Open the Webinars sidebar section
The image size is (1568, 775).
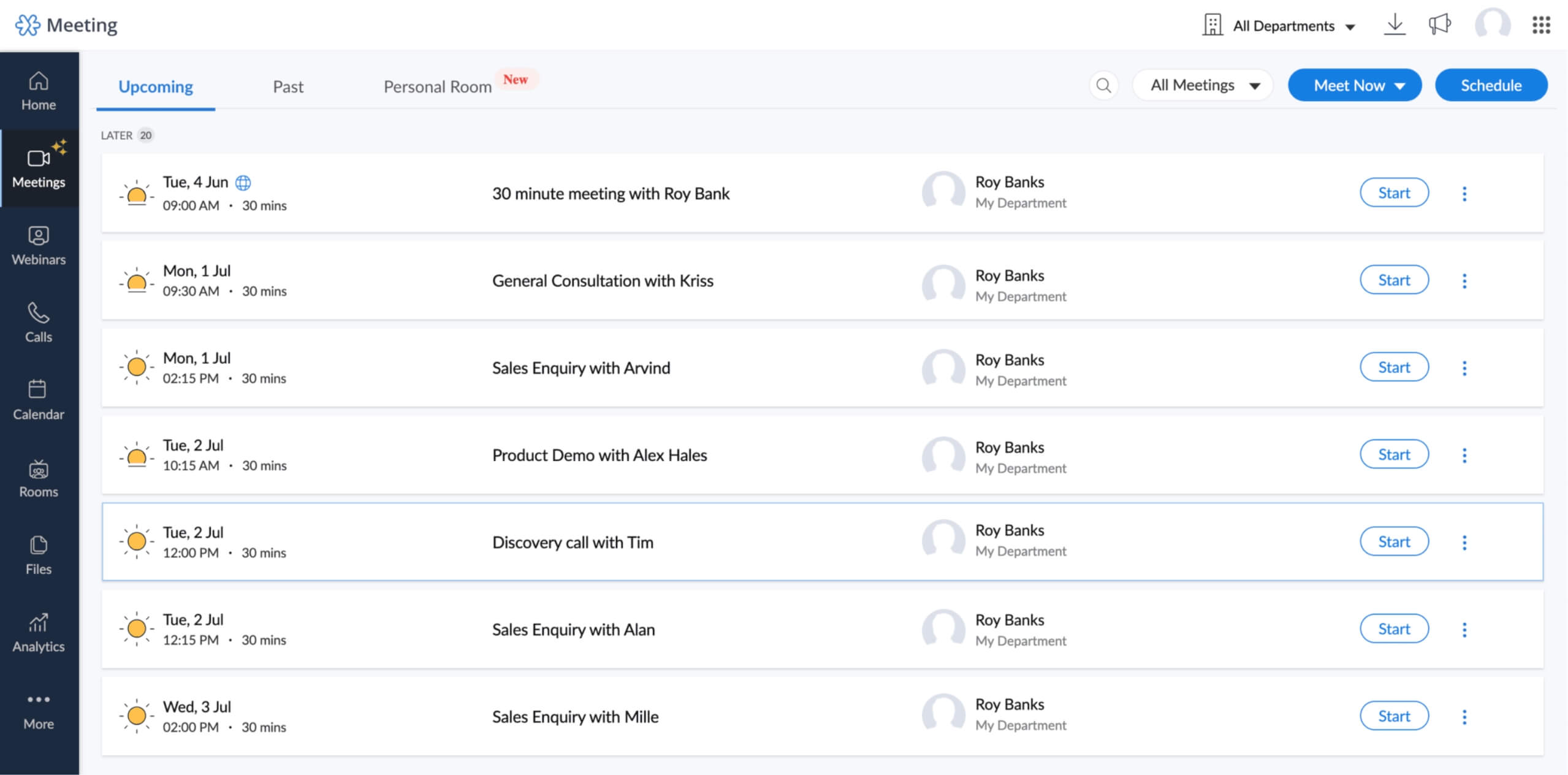[x=38, y=246]
